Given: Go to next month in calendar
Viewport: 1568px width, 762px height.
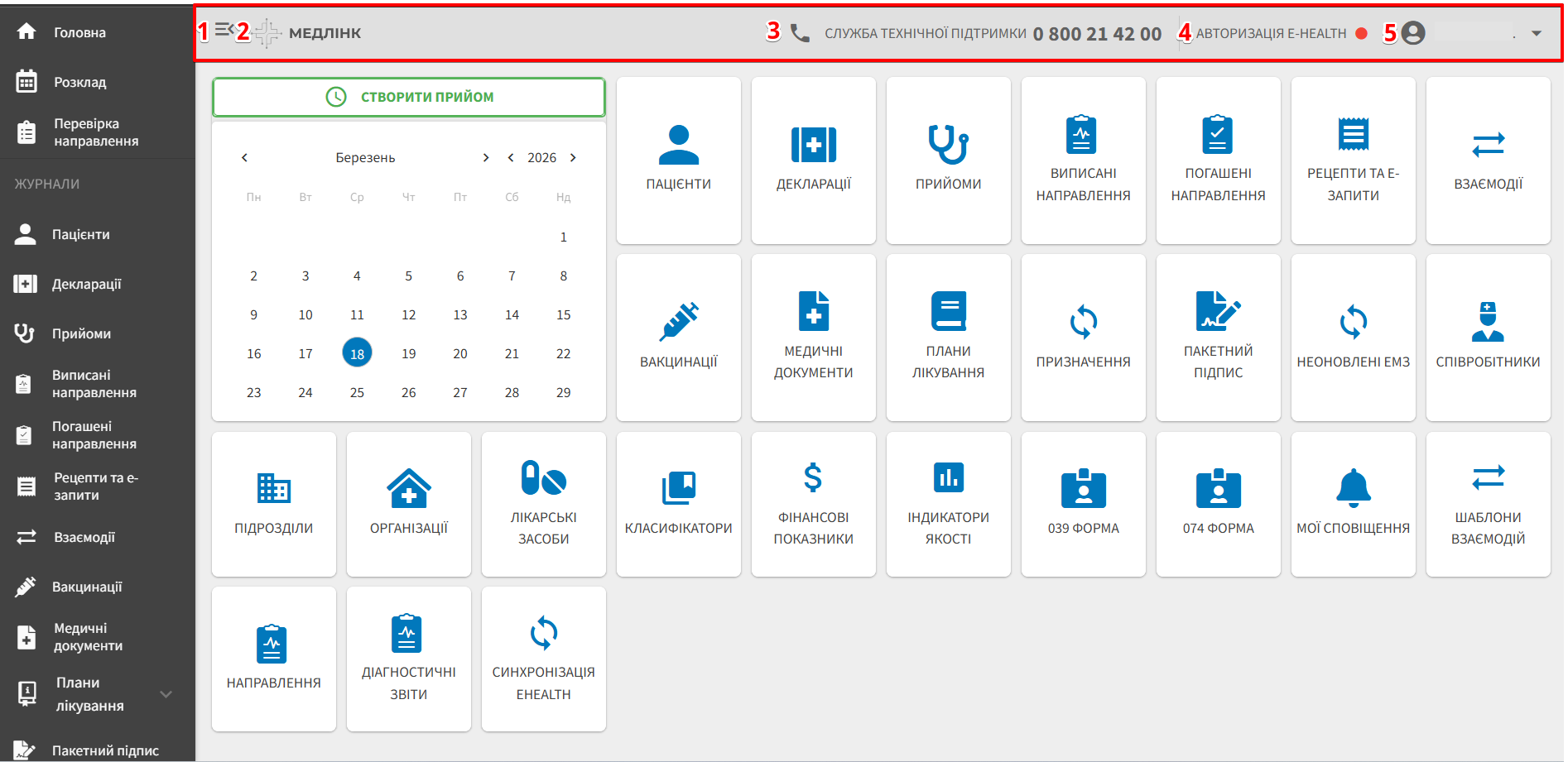Looking at the screenshot, I should tap(486, 158).
